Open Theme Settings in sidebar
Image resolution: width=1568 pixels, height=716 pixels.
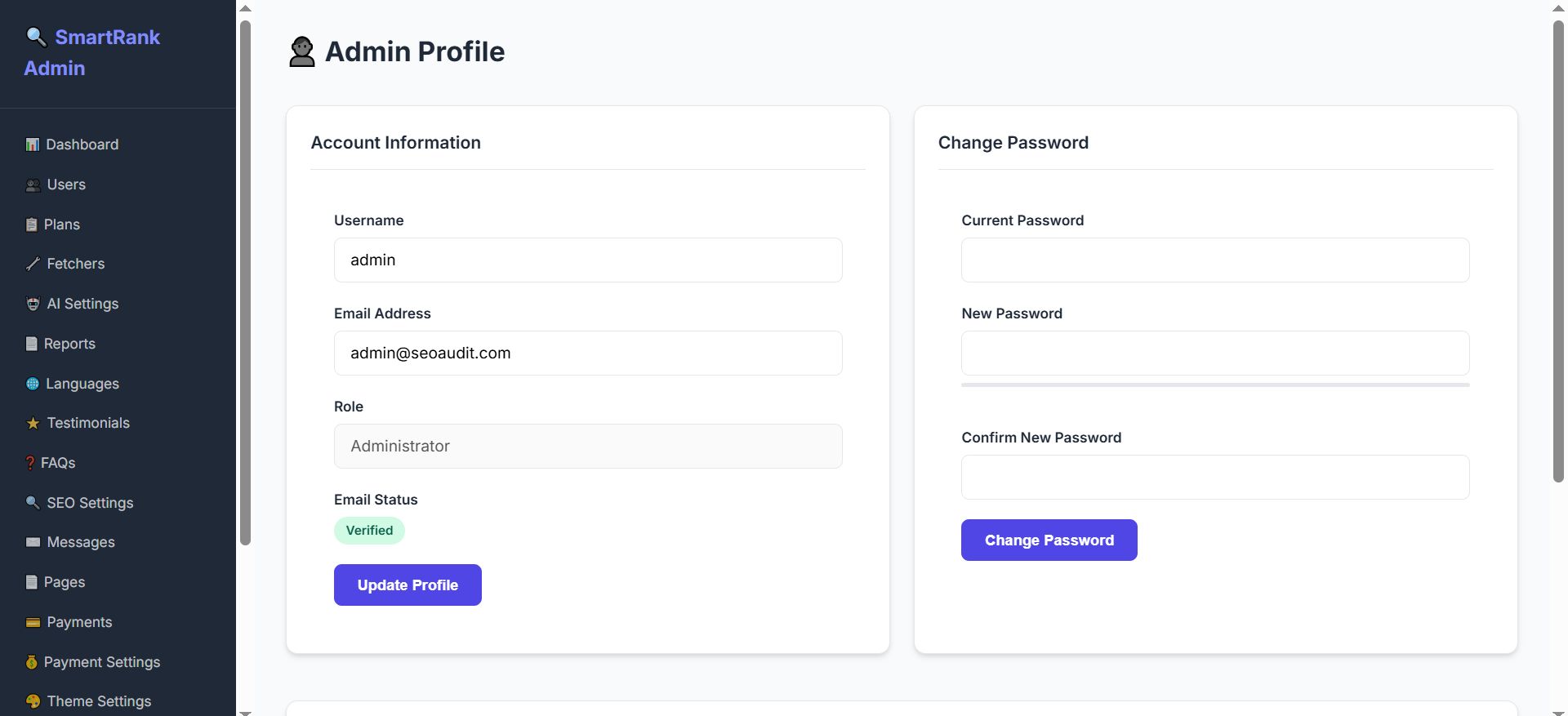(99, 701)
